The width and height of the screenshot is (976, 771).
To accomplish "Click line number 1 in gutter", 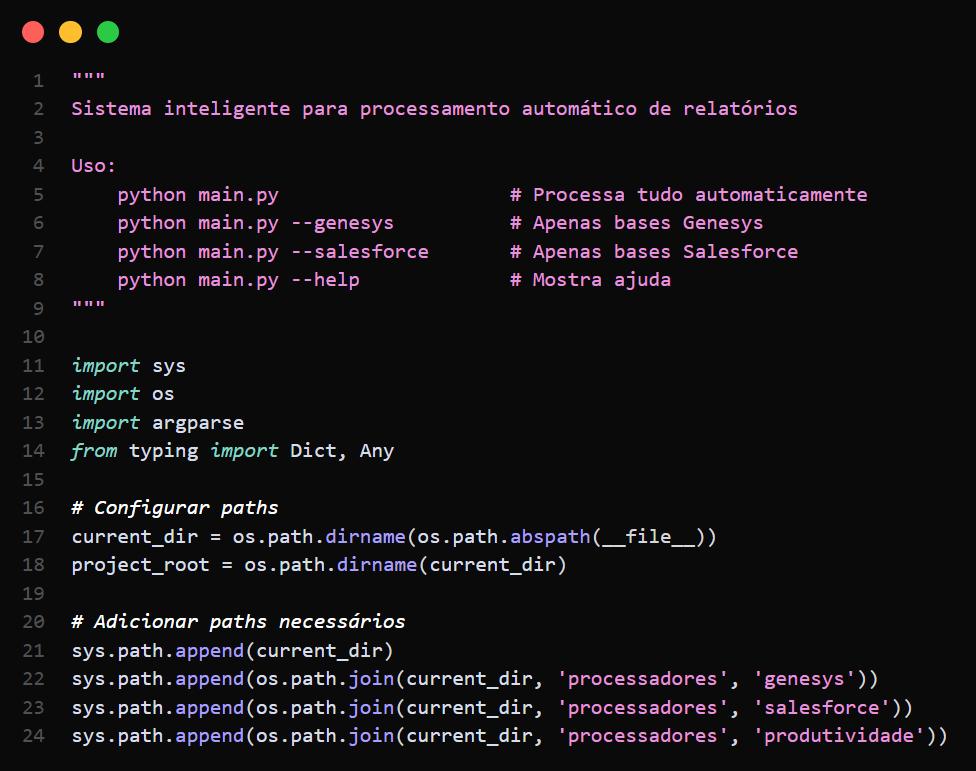I will (39, 81).
